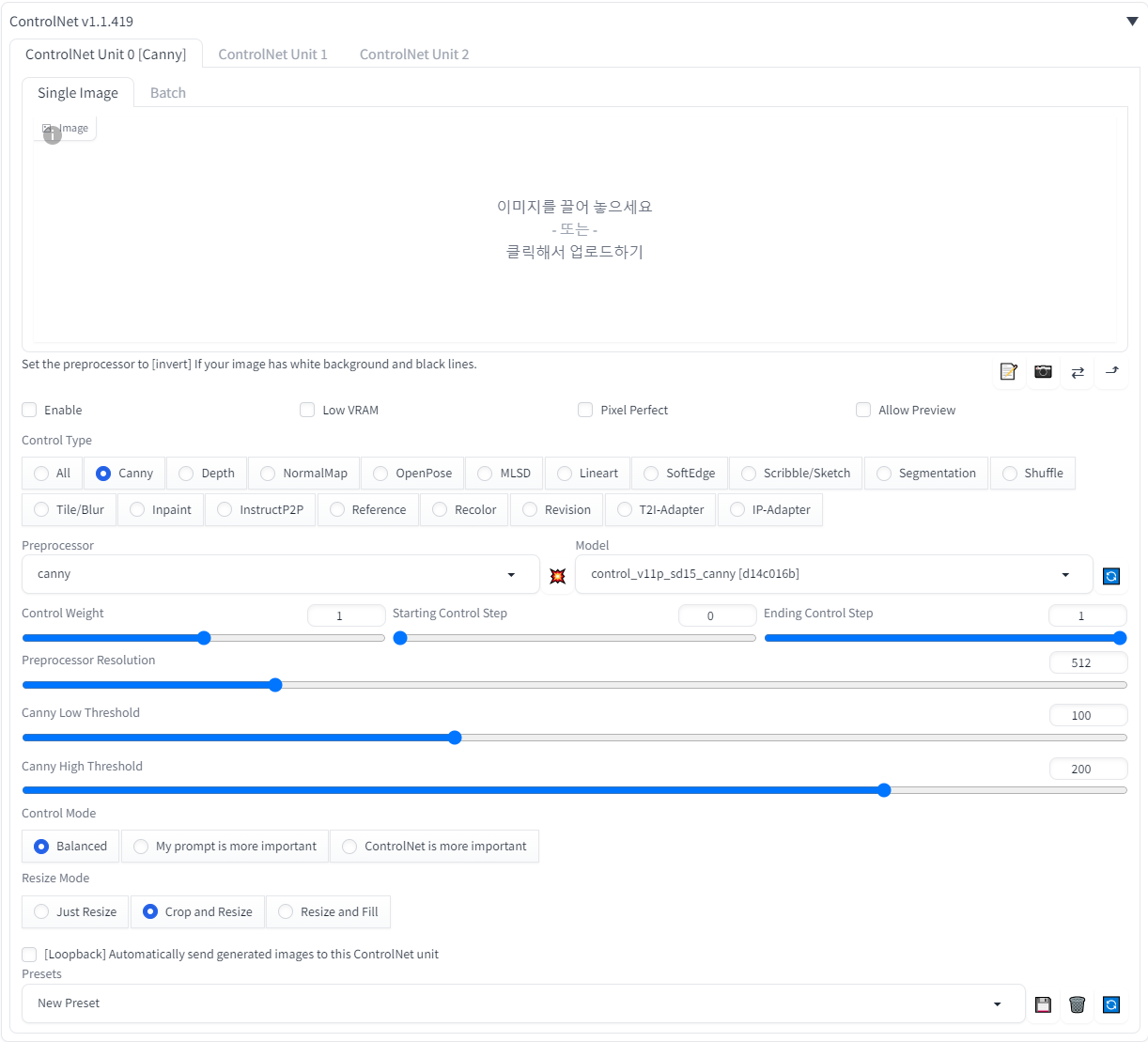Choose Depth control type
Viewport: 1148px width, 1042px height.
(207, 474)
